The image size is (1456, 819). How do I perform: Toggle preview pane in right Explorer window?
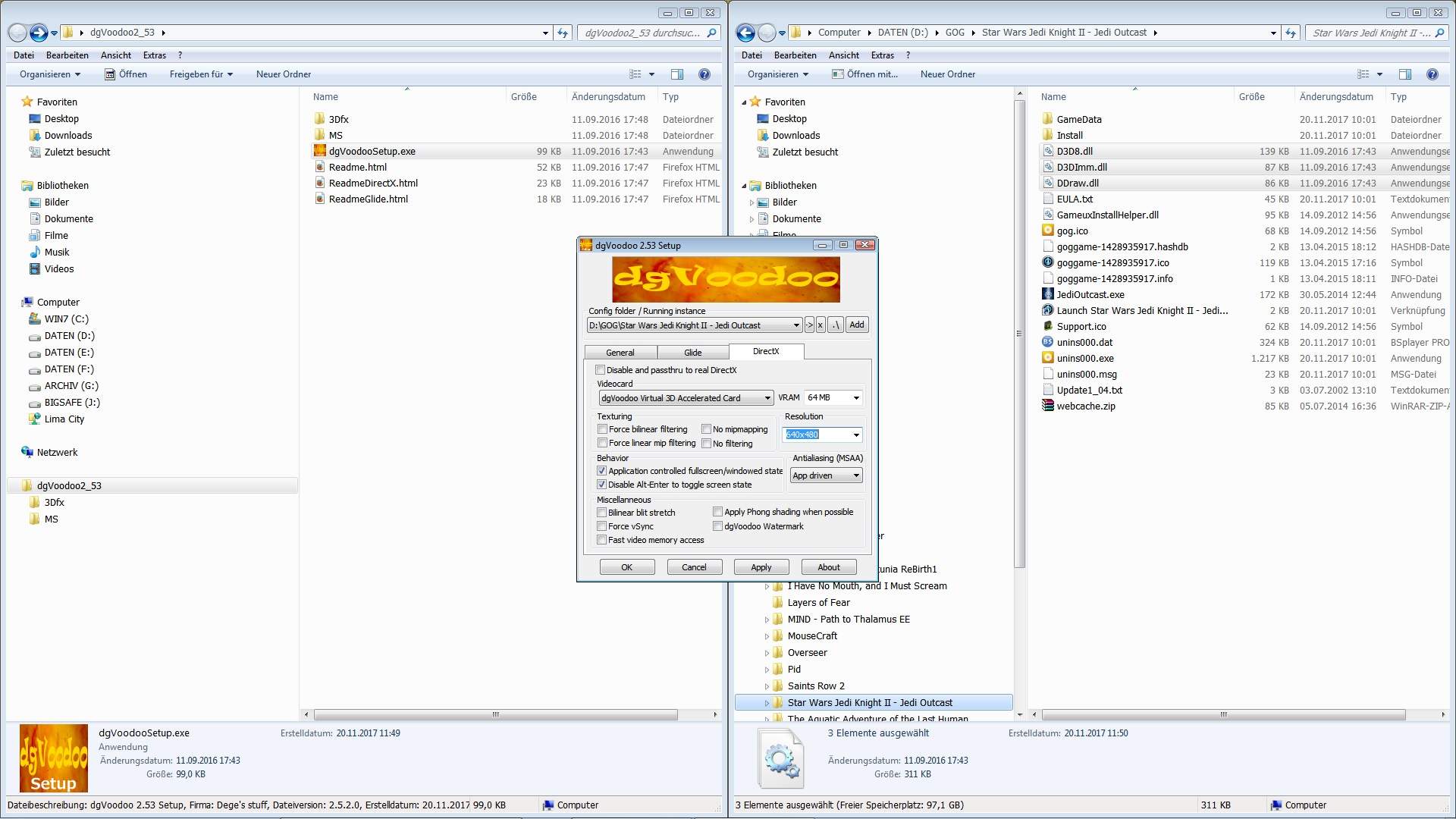tap(1405, 74)
